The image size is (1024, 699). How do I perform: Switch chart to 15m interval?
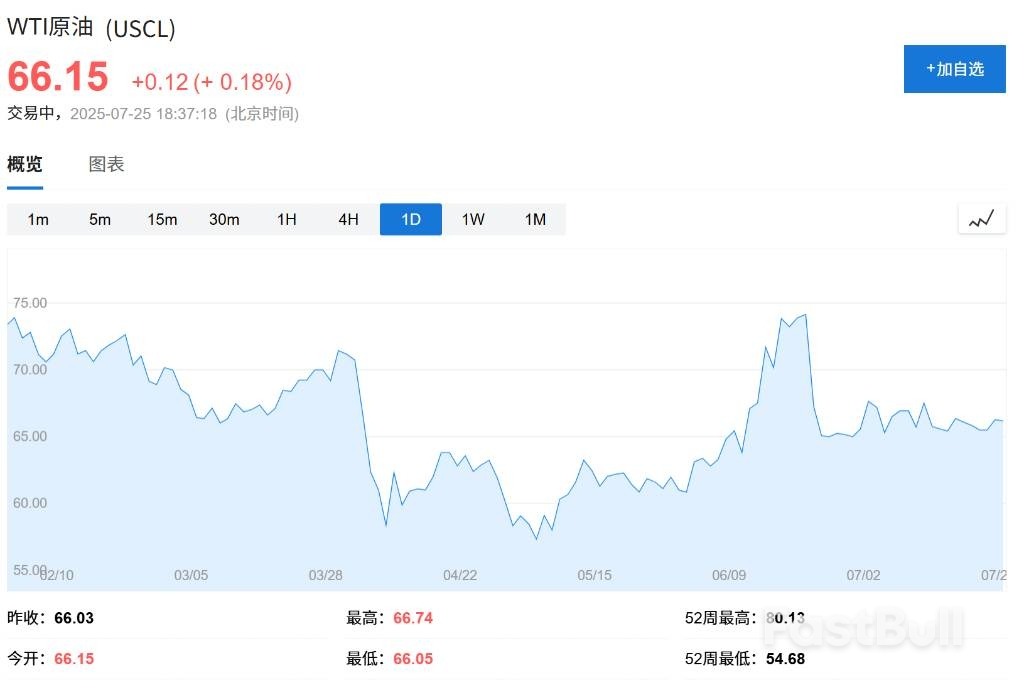click(162, 219)
